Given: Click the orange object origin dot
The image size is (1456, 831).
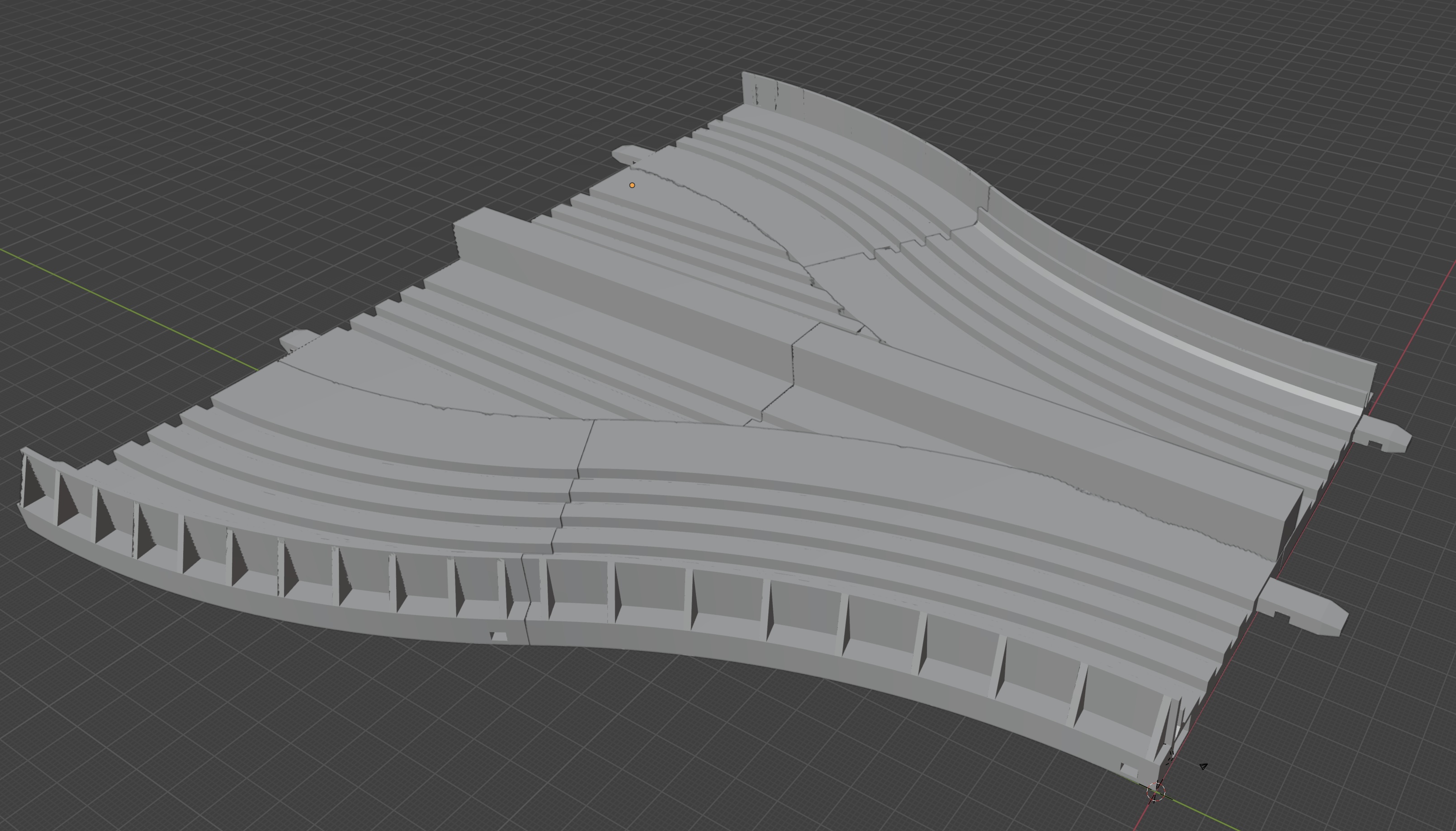Looking at the screenshot, I should [x=632, y=185].
